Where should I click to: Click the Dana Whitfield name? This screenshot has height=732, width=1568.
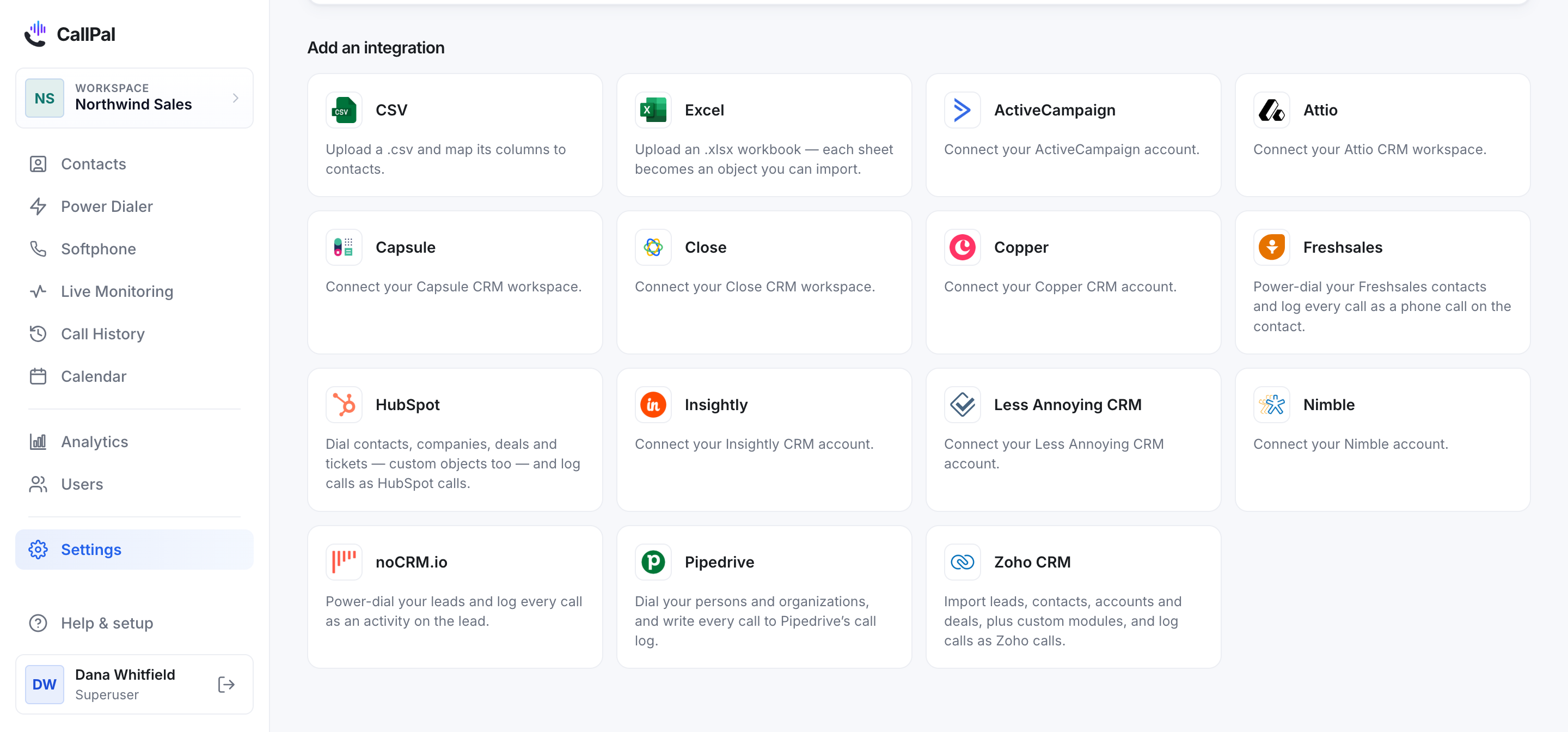pos(125,675)
